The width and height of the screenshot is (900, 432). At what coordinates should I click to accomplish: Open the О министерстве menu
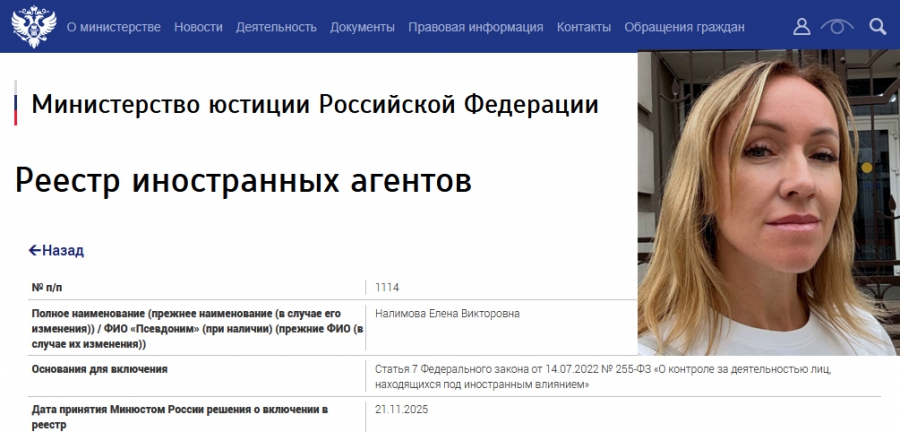tap(113, 27)
